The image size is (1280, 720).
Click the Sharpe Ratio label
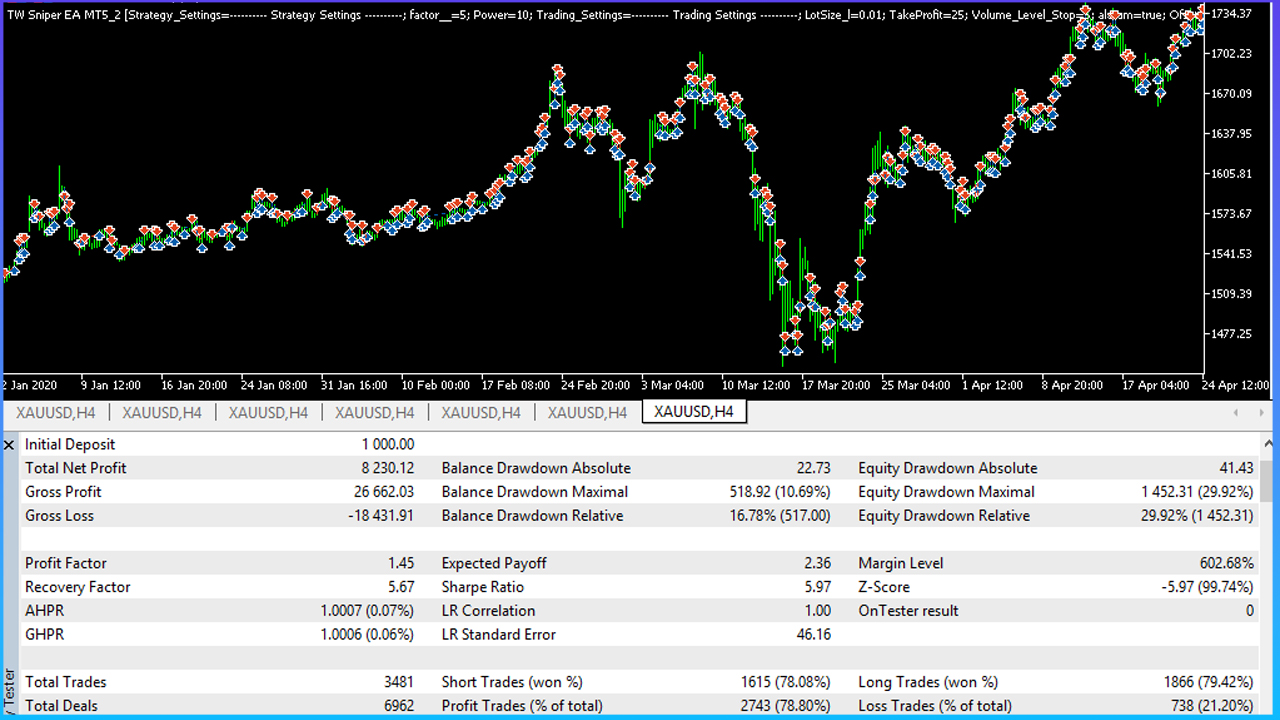click(483, 587)
